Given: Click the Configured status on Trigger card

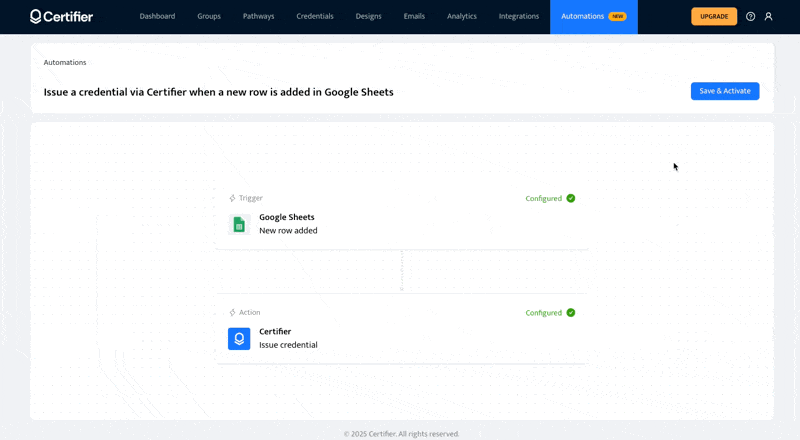Looking at the screenshot, I should point(543,199).
